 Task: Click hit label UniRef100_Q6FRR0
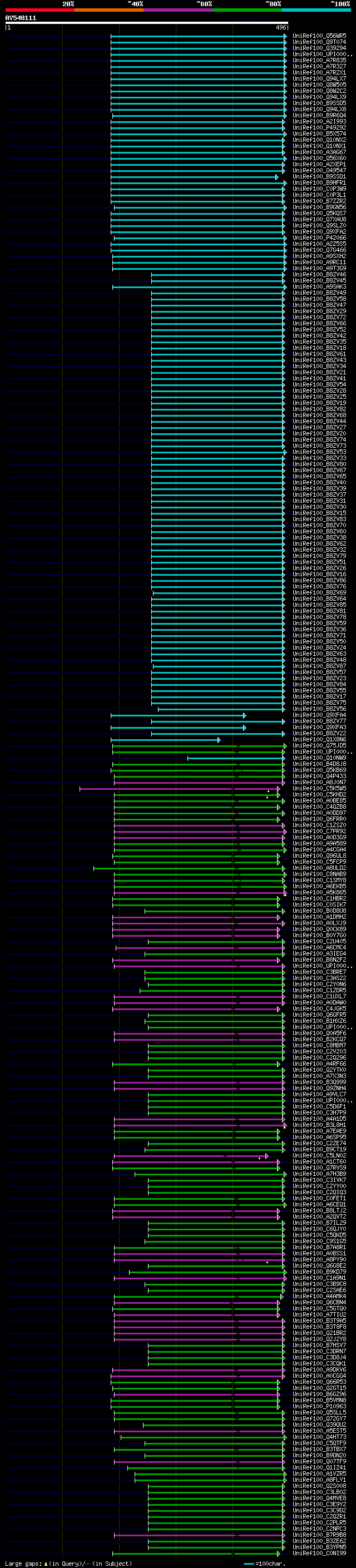click(319, 819)
